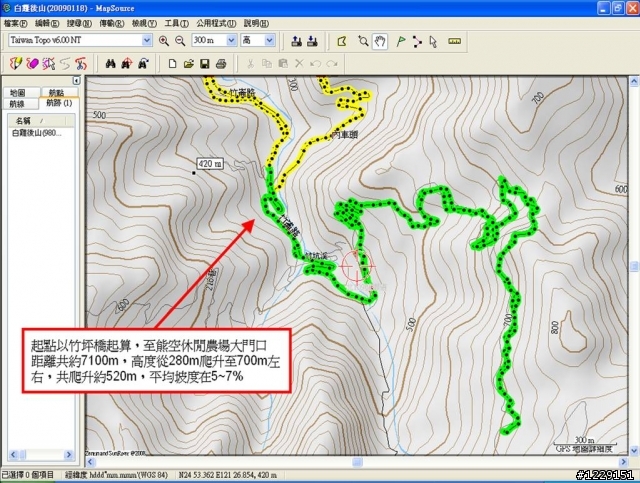Open the 300 m zoom scale dropdown
Image resolution: width=640 pixels, height=483 pixels.
coord(231,40)
